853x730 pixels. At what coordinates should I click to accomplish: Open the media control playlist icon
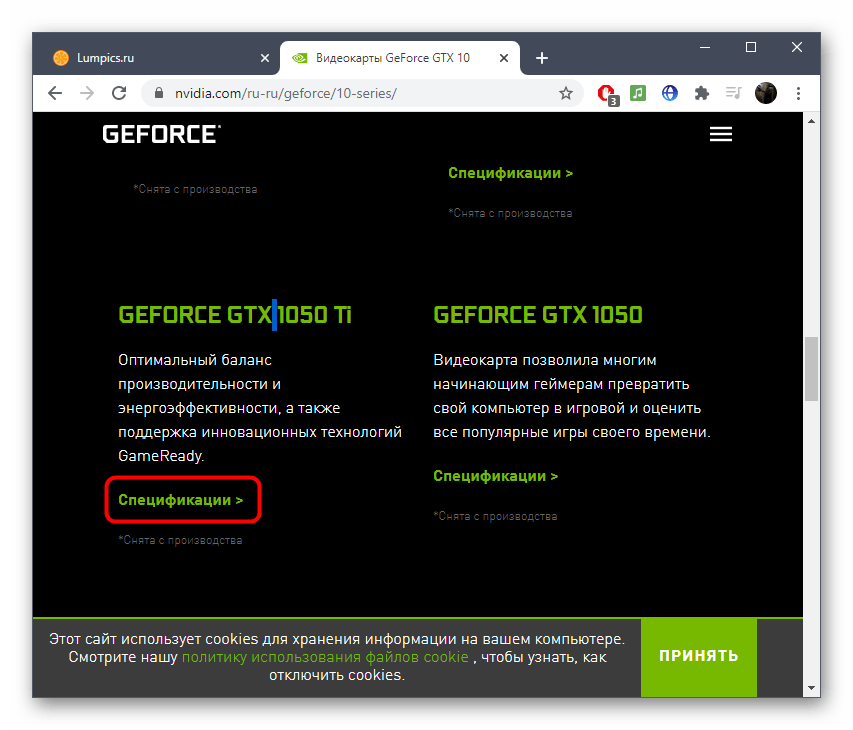[x=733, y=94]
